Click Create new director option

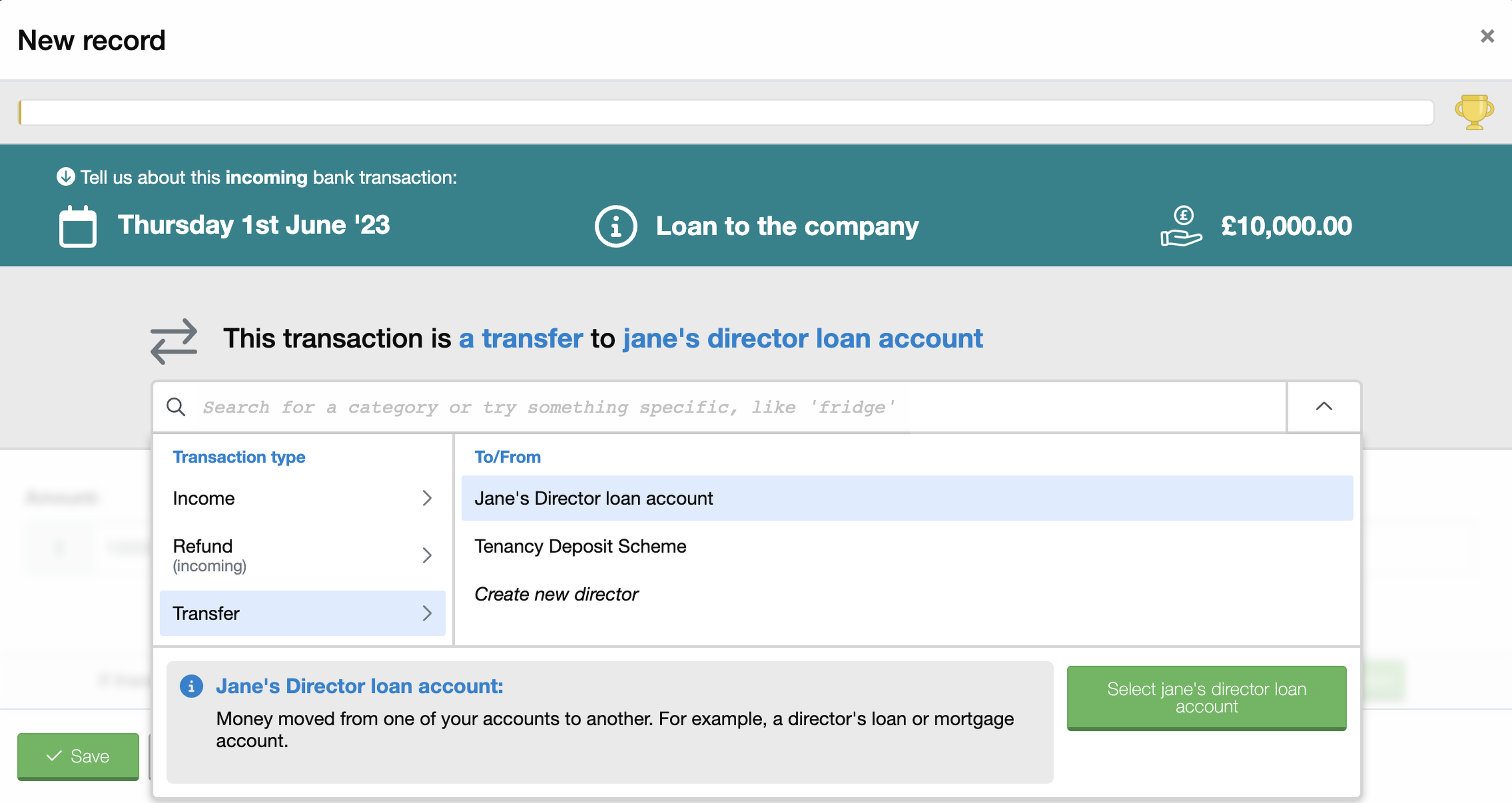556,595
